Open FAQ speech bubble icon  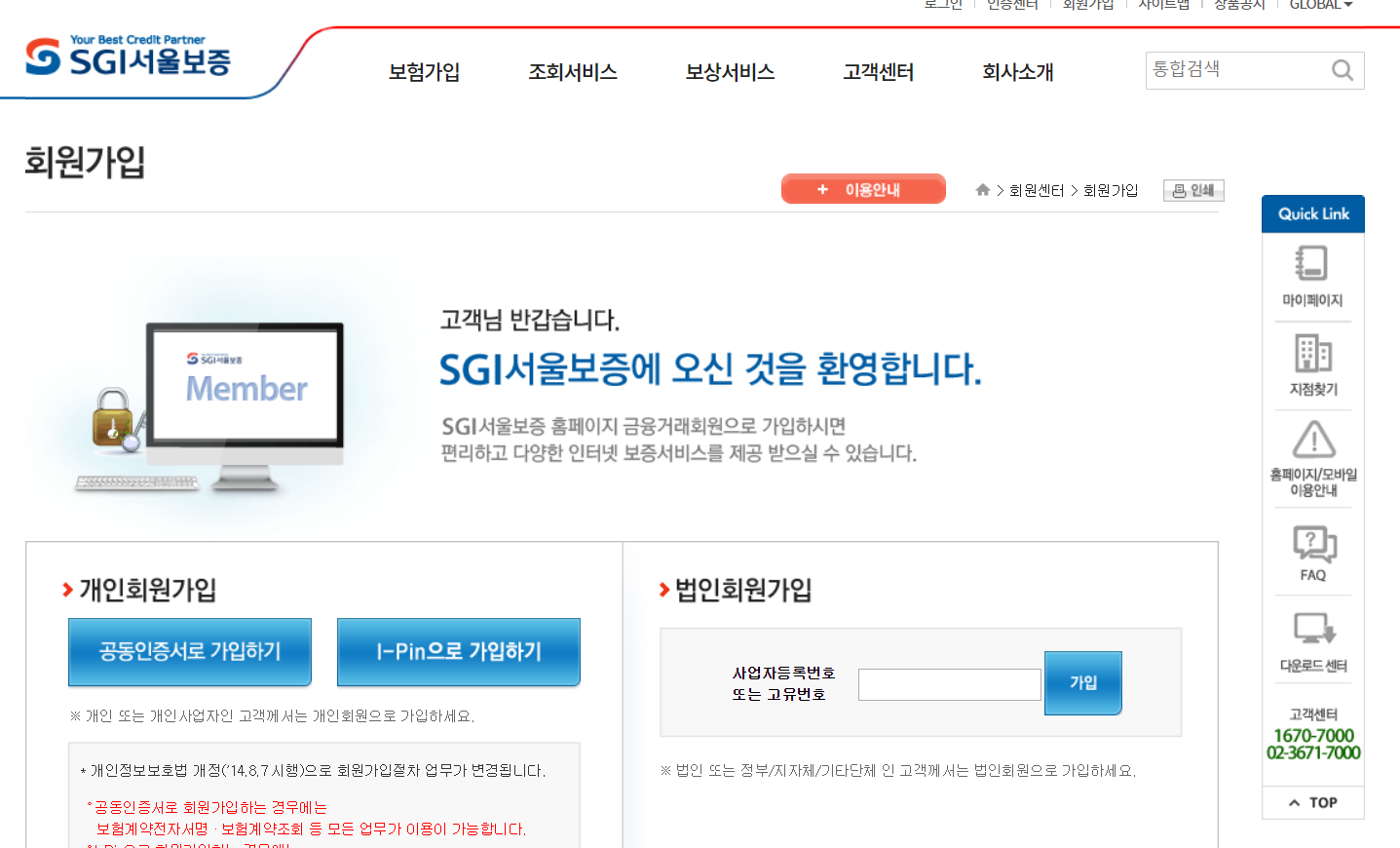1313,544
